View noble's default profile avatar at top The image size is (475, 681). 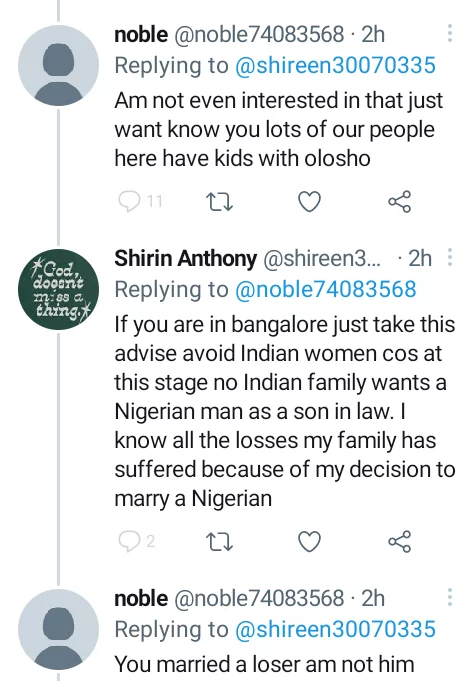coord(59,66)
